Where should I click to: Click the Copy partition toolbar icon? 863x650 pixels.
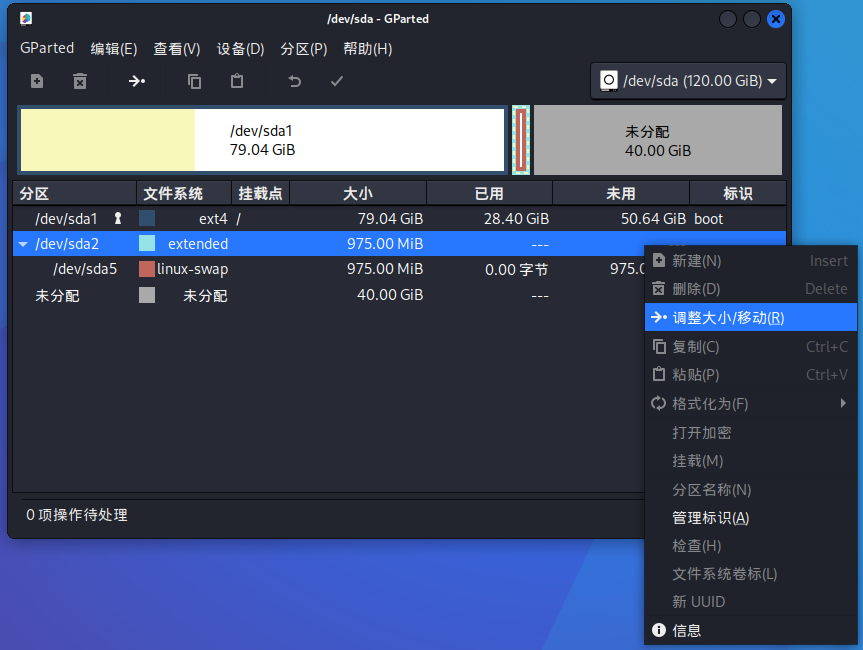(194, 81)
